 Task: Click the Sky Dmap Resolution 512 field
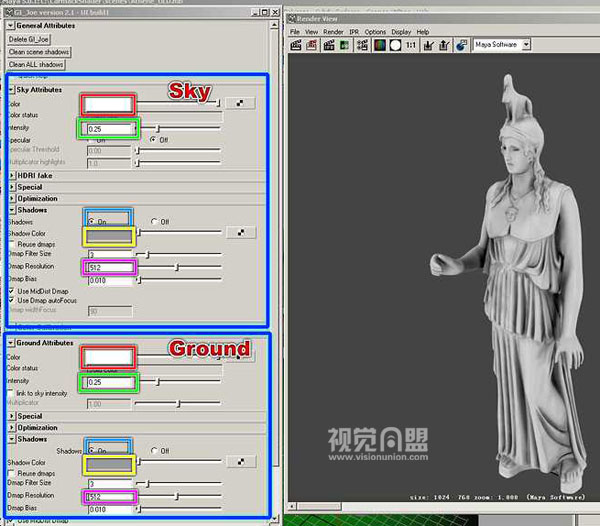tap(111, 267)
